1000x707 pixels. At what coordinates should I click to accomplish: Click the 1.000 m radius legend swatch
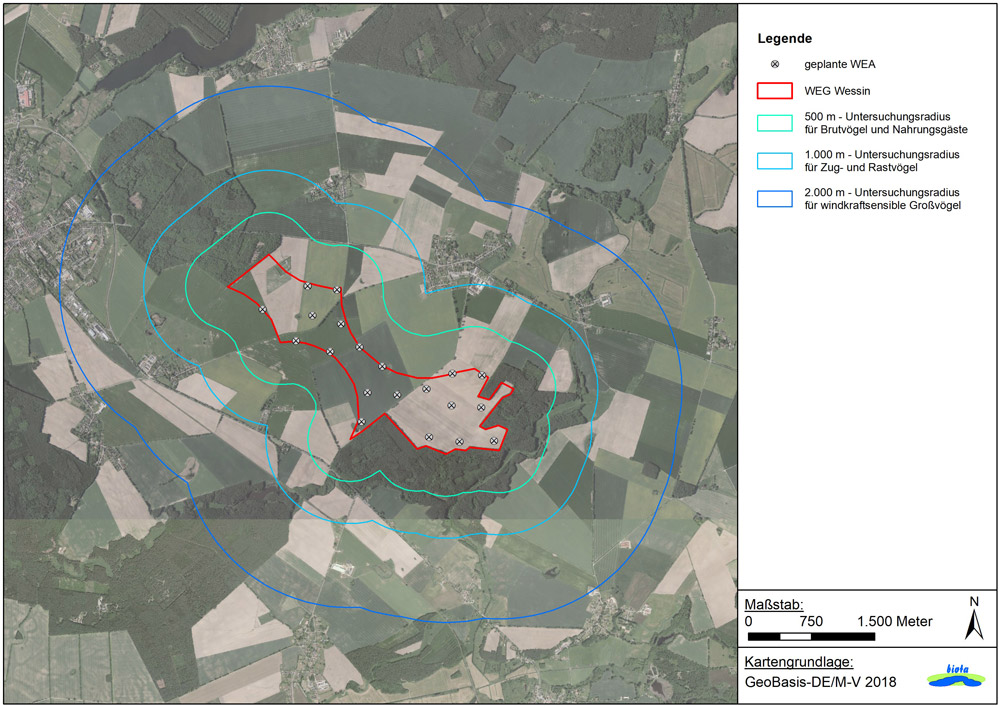click(x=775, y=161)
